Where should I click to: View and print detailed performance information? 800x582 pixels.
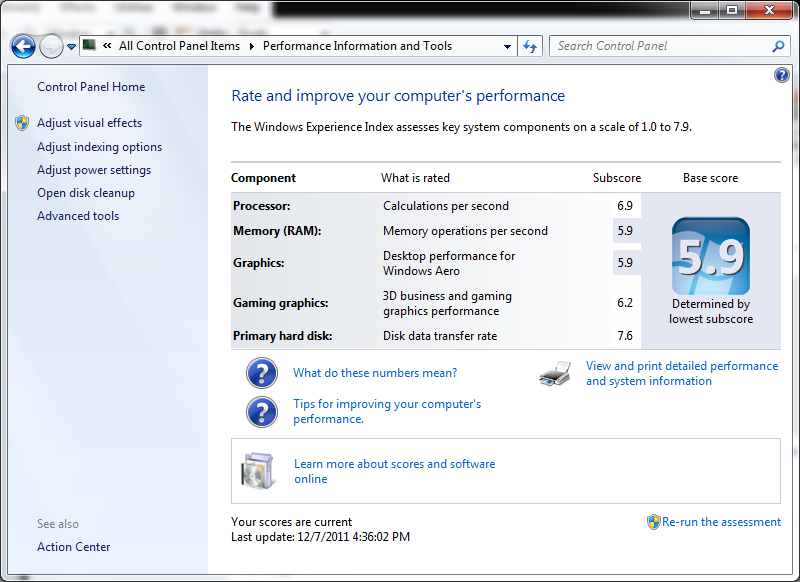(682, 373)
